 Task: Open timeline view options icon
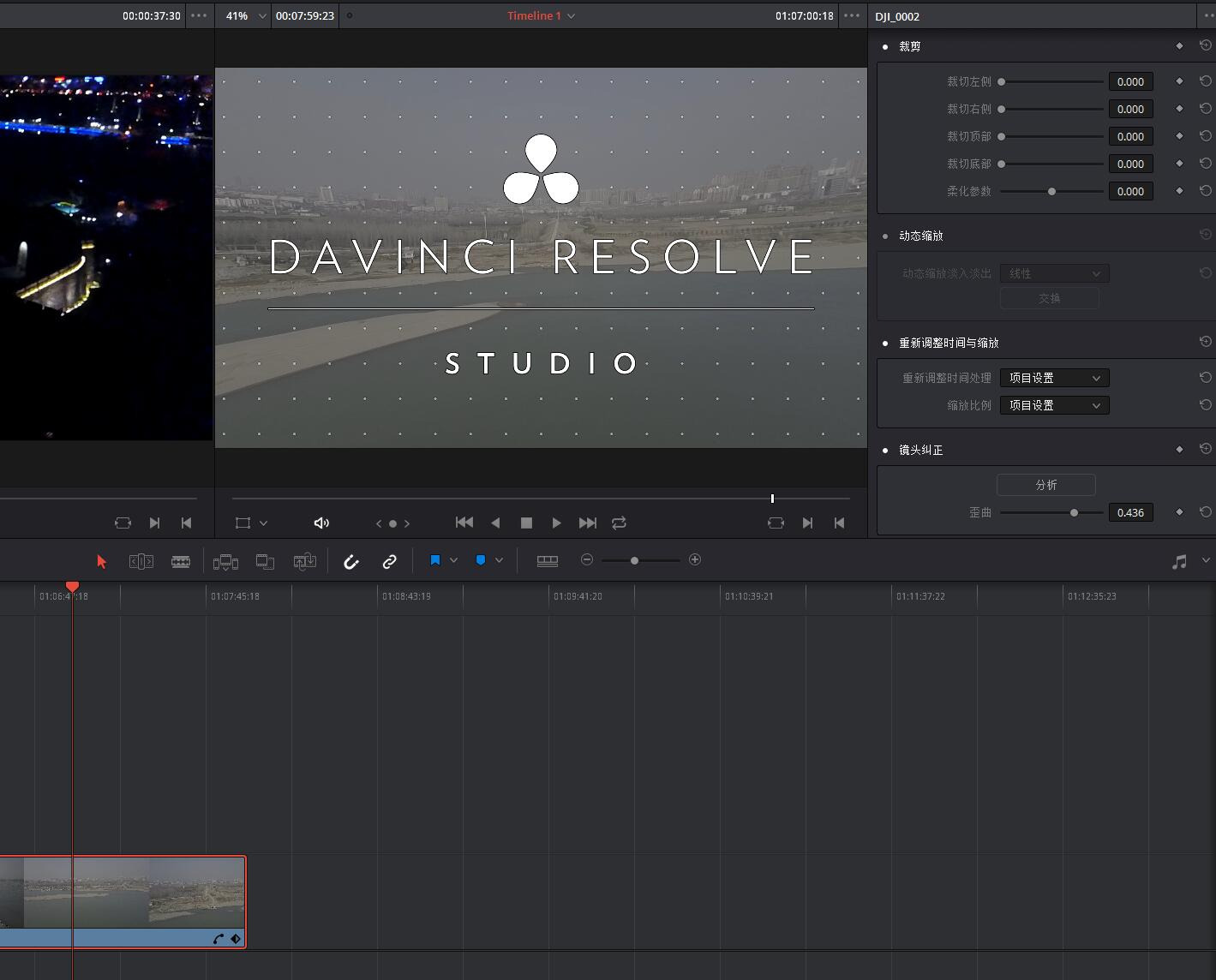point(548,560)
